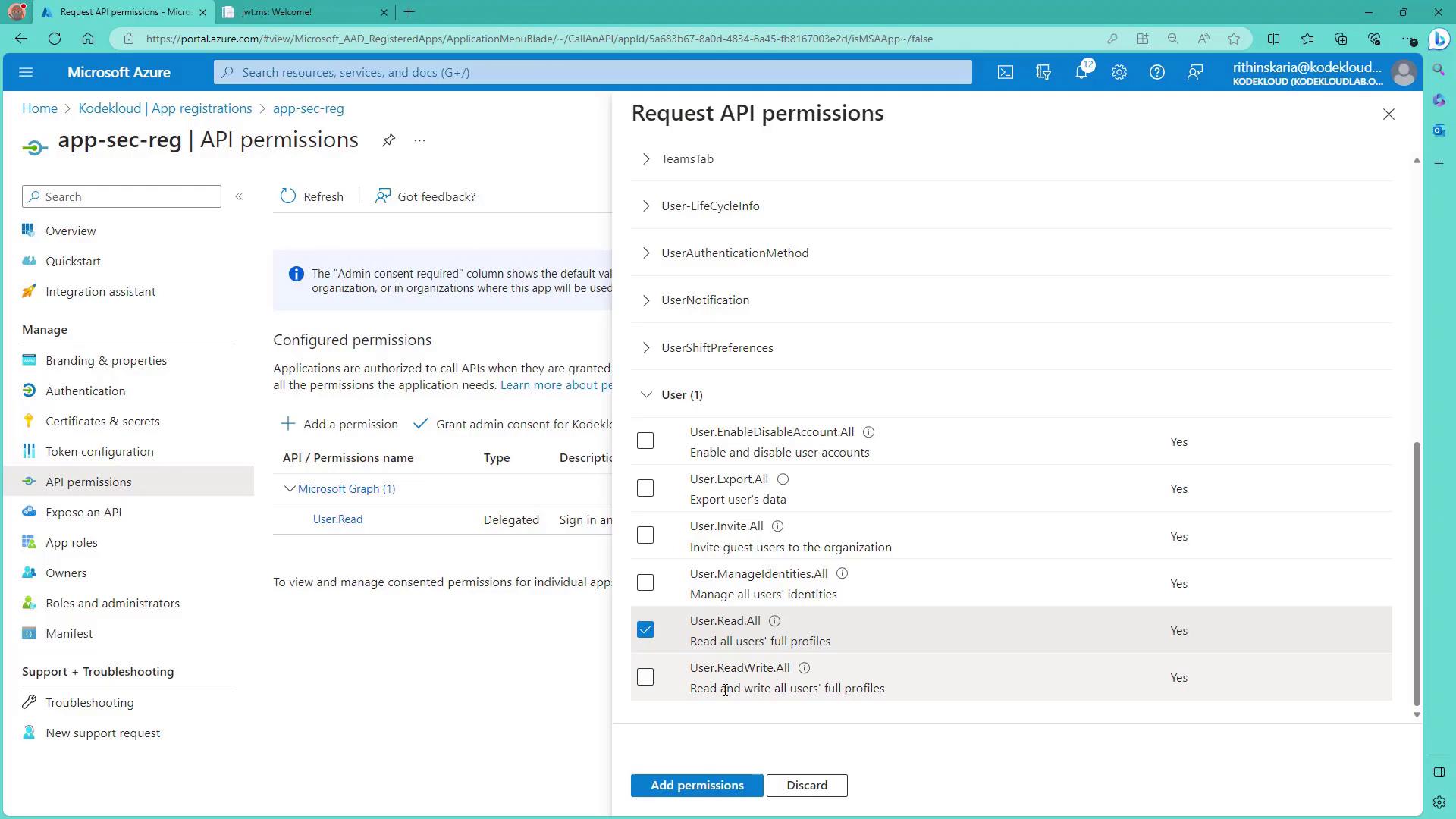1456x819 pixels.
Task: Click the permissions panel scrollbar thumb
Action: pyautogui.click(x=1416, y=574)
